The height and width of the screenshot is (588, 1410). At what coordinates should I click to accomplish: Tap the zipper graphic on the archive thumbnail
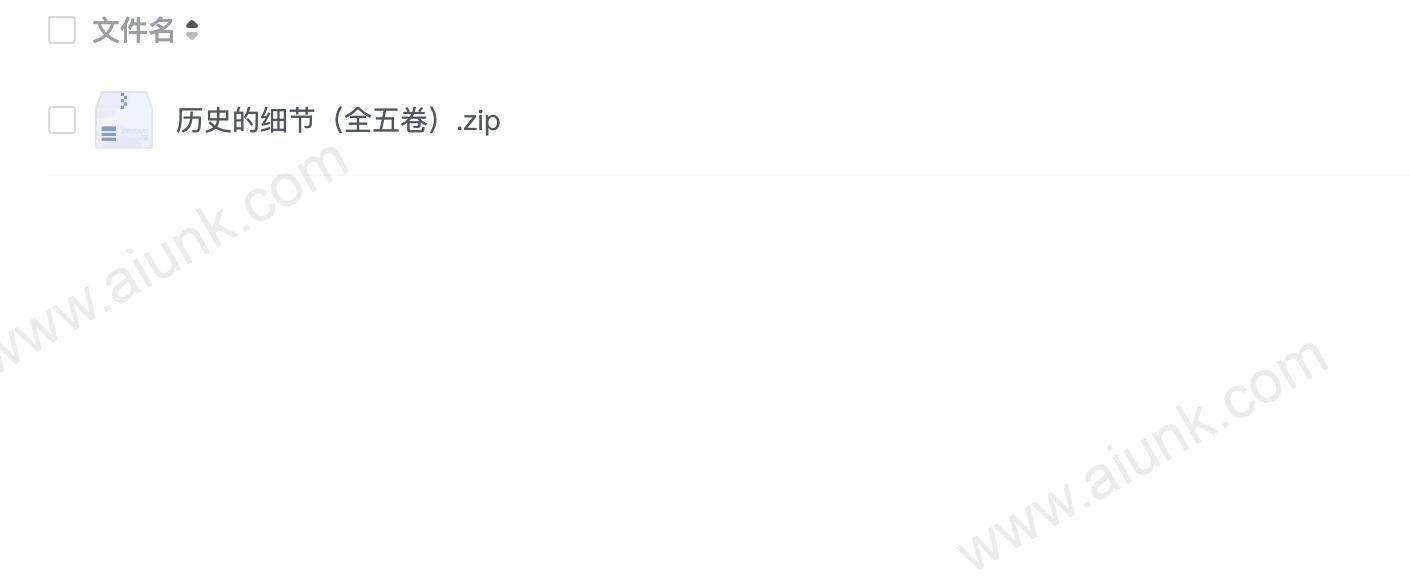tap(124, 100)
